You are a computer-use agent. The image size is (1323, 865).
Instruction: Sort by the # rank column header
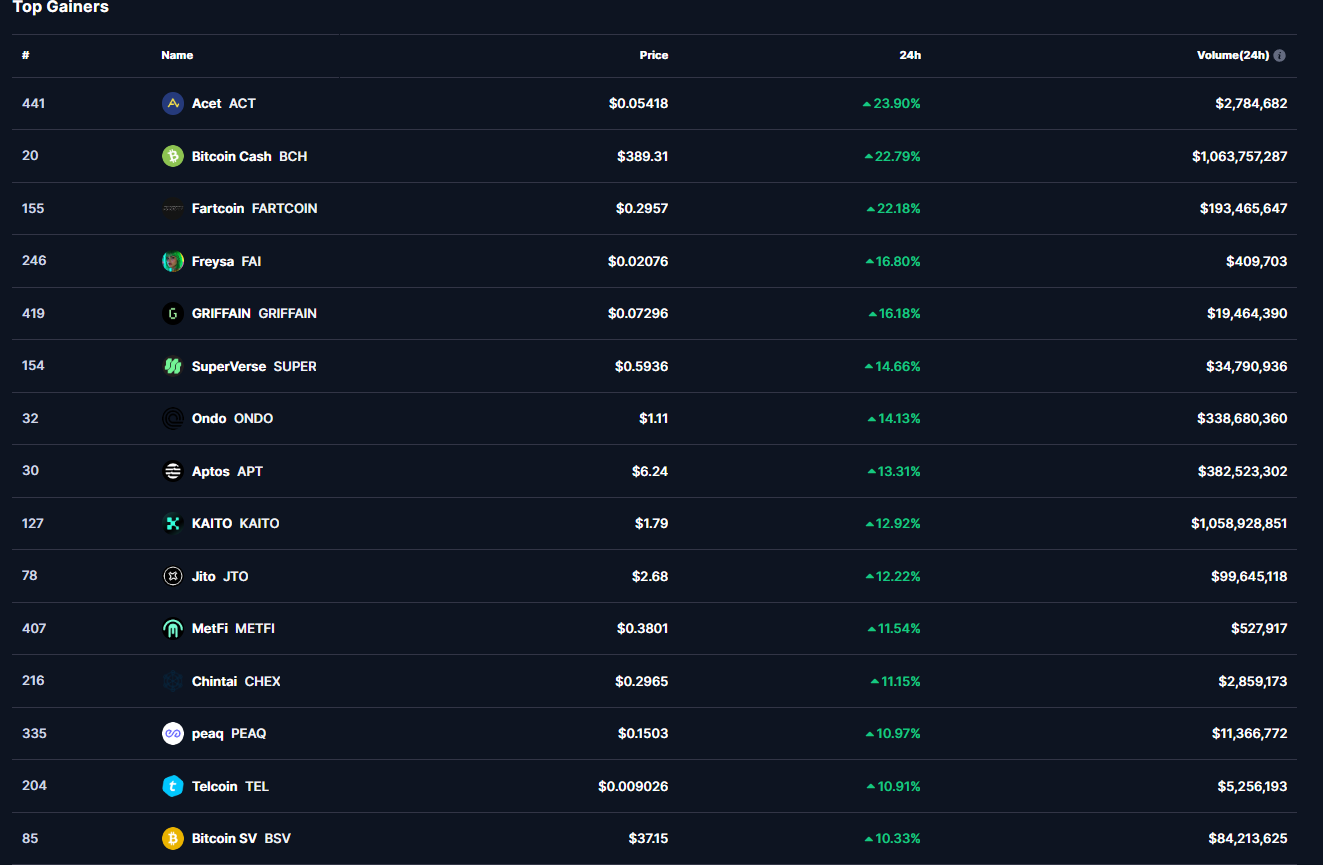coord(26,55)
